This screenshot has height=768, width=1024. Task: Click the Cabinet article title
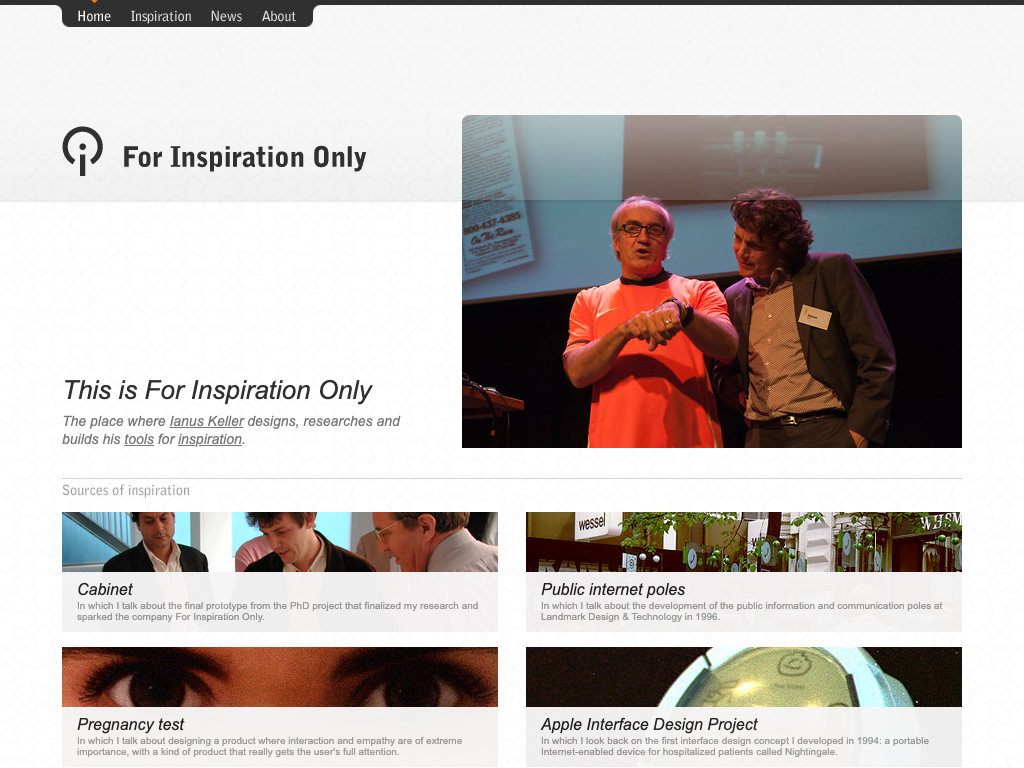tap(105, 589)
